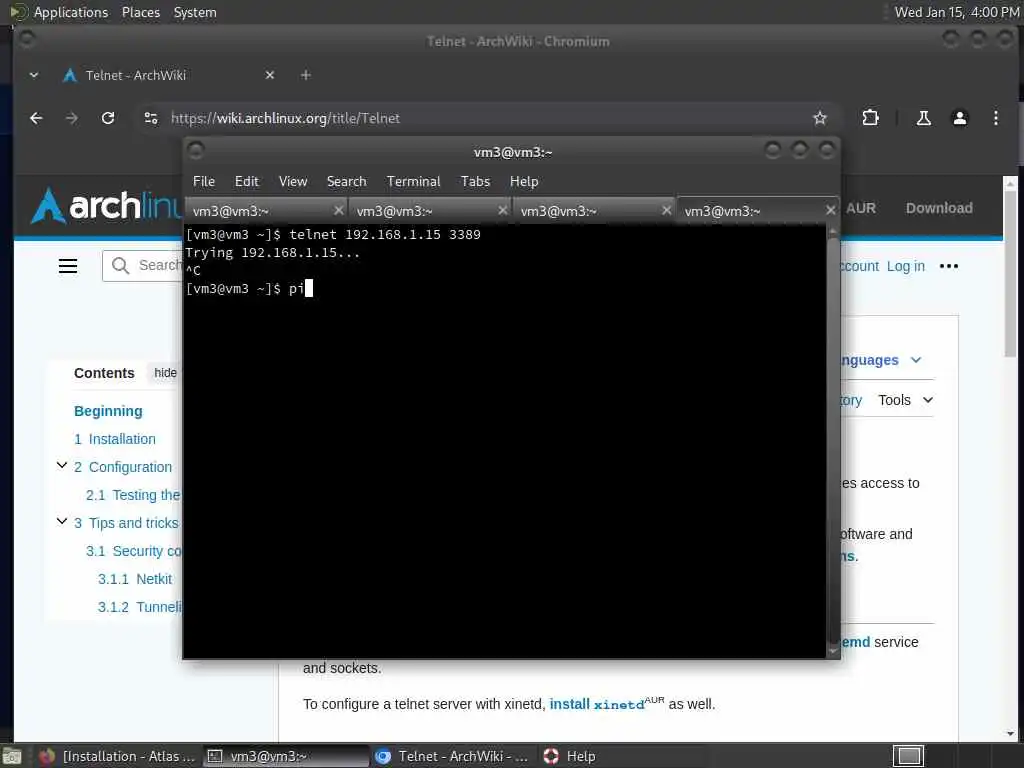Screen dimensions: 1024x768
Task: Reload the Telnet ArchWiki page
Action: click(108, 118)
